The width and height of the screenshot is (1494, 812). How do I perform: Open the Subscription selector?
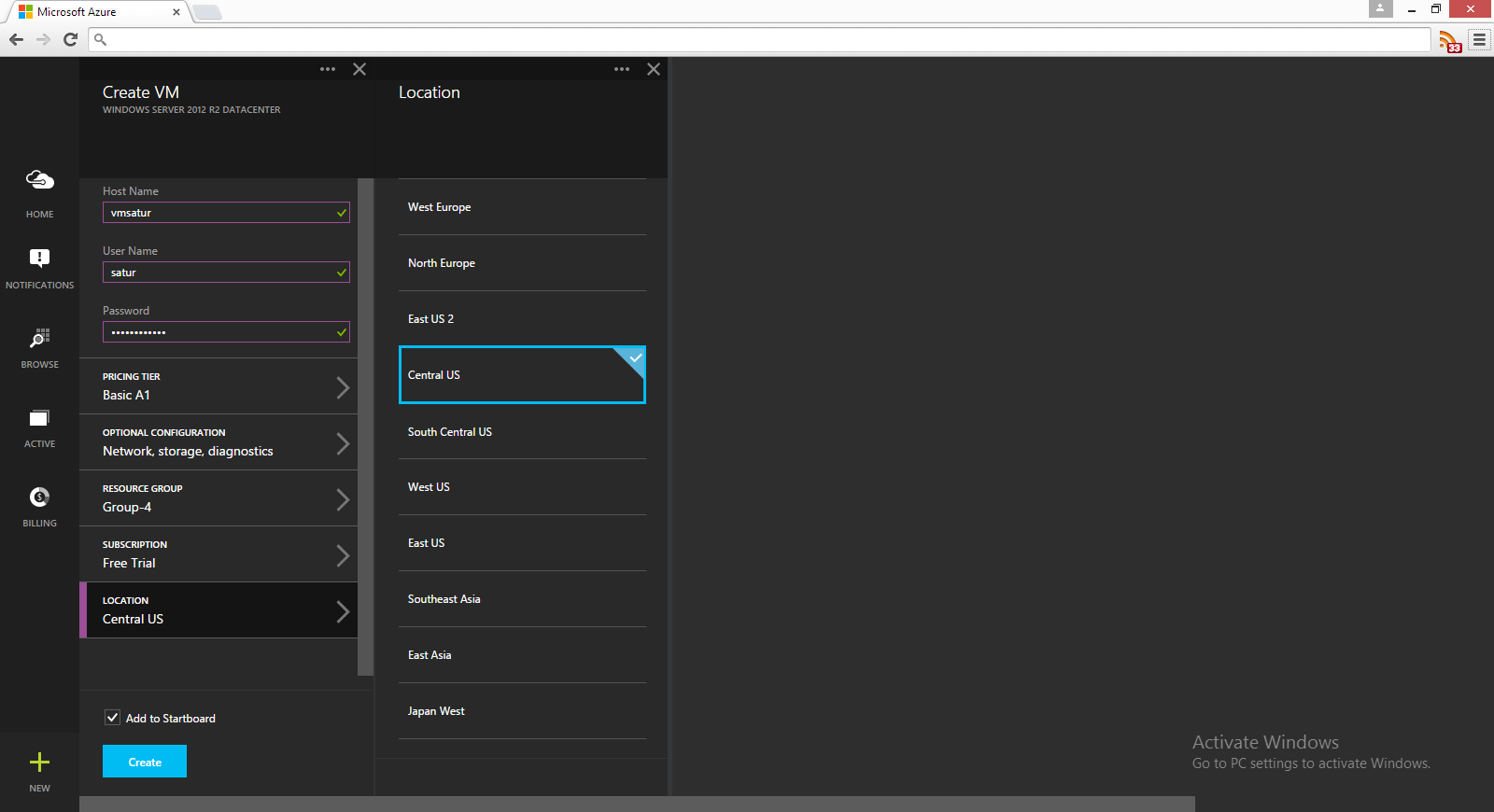218,554
